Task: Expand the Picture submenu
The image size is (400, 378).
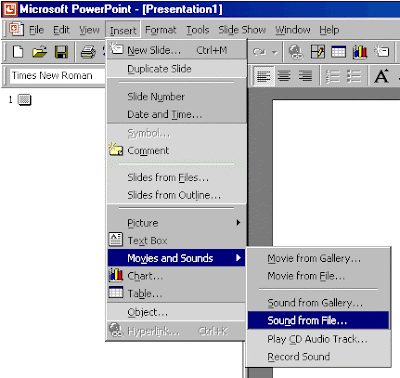Action: click(177, 223)
